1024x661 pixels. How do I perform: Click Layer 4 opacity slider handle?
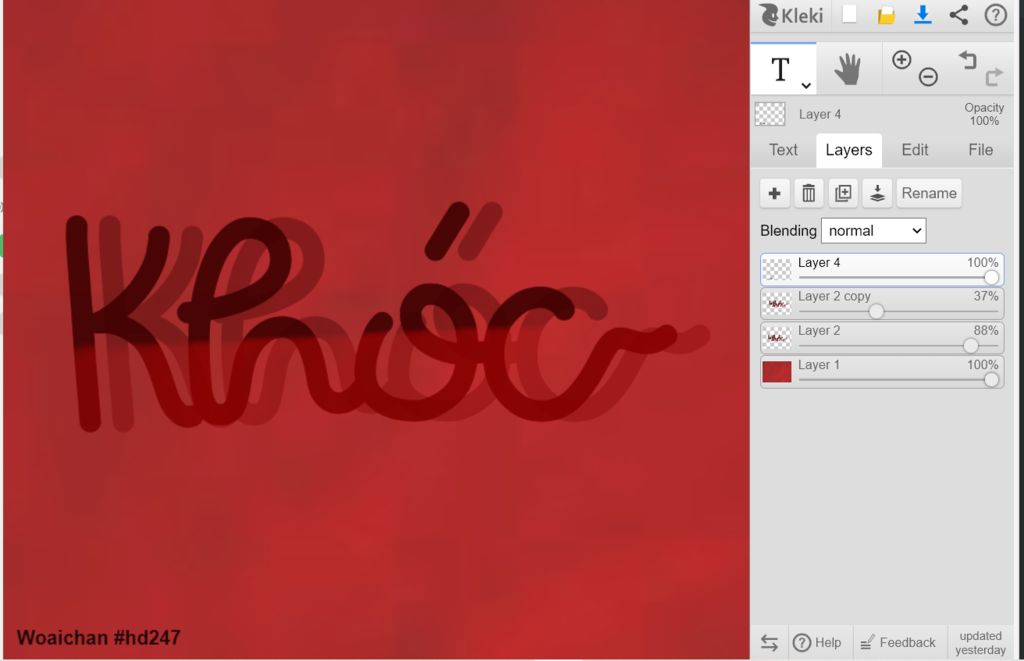[991, 278]
